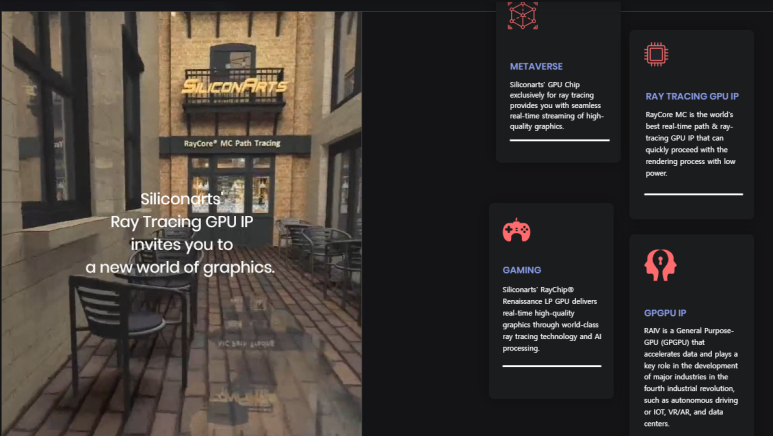The height and width of the screenshot is (436, 773).
Task: Click the 'a new world of graphics.' text
Action: coord(180,268)
